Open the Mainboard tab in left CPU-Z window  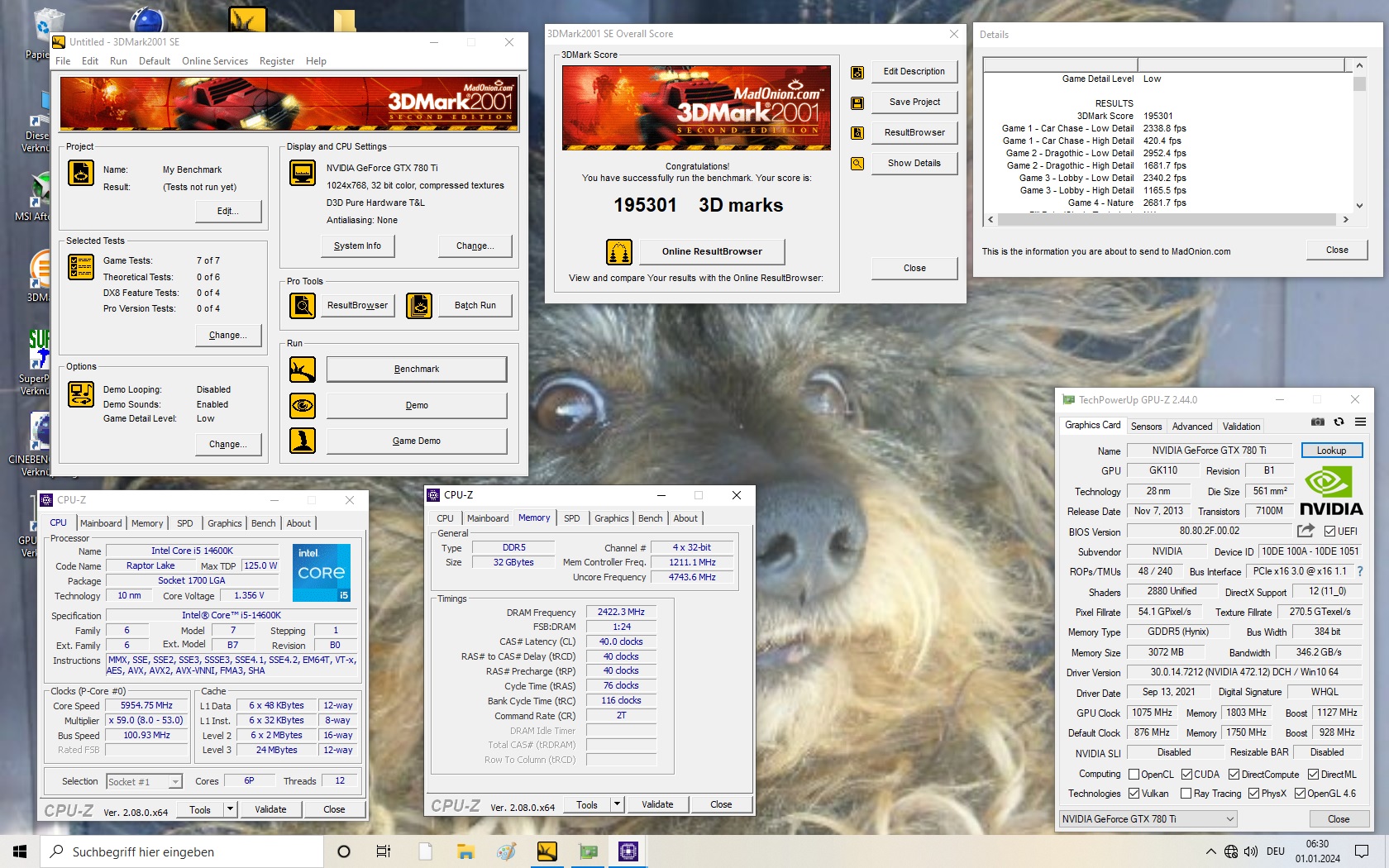101,523
